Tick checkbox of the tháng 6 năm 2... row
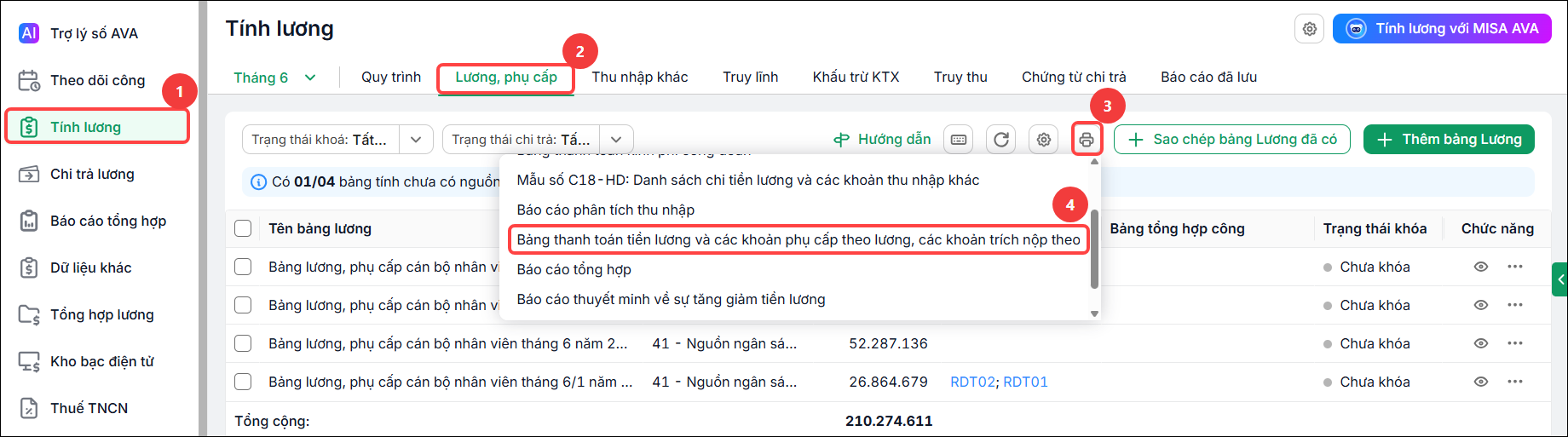Image resolution: width=1568 pixels, height=437 pixels. pos(243,343)
